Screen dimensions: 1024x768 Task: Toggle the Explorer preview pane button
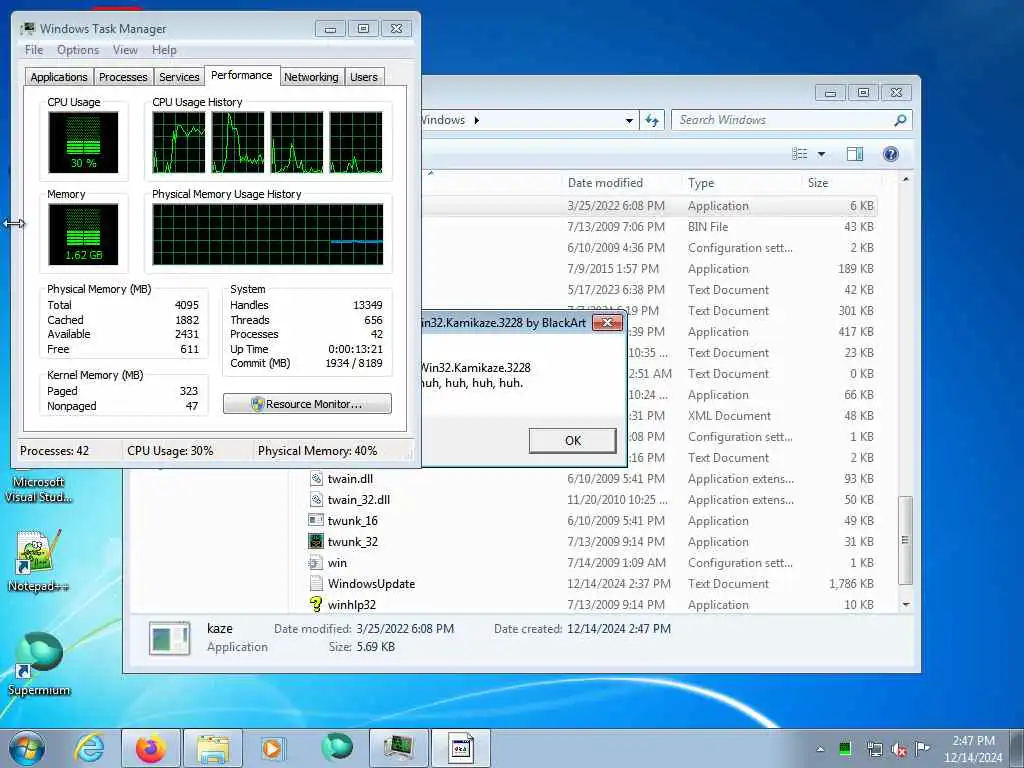(x=854, y=154)
